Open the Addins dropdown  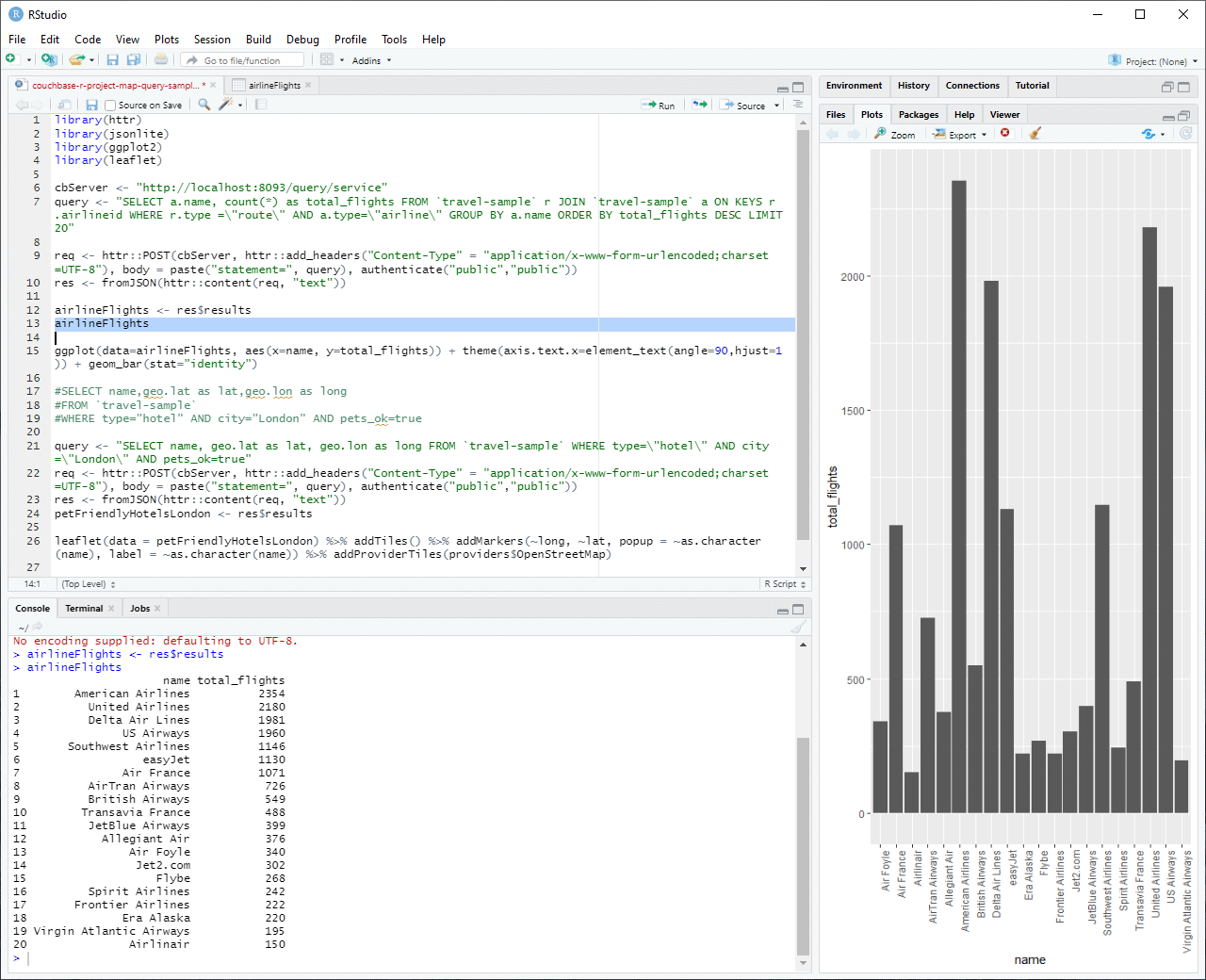tap(371, 60)
